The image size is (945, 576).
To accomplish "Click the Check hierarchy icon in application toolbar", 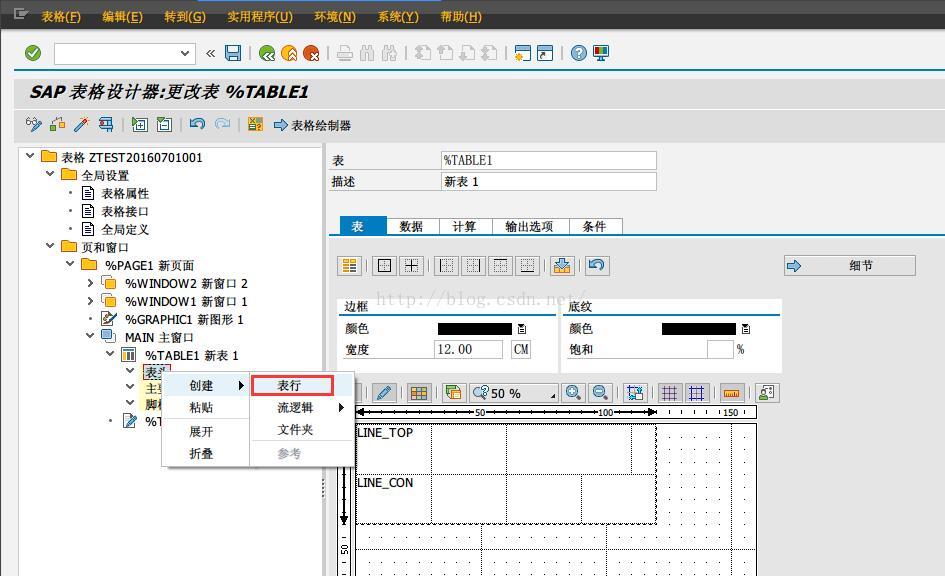I will pos(57,125).
